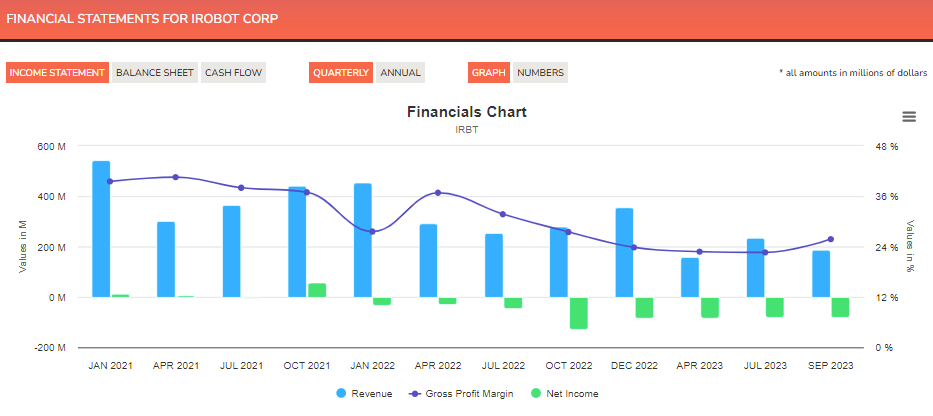Screen dimensions: 933x416
Task: Select the Graph view button
Action: click(489, 73)
